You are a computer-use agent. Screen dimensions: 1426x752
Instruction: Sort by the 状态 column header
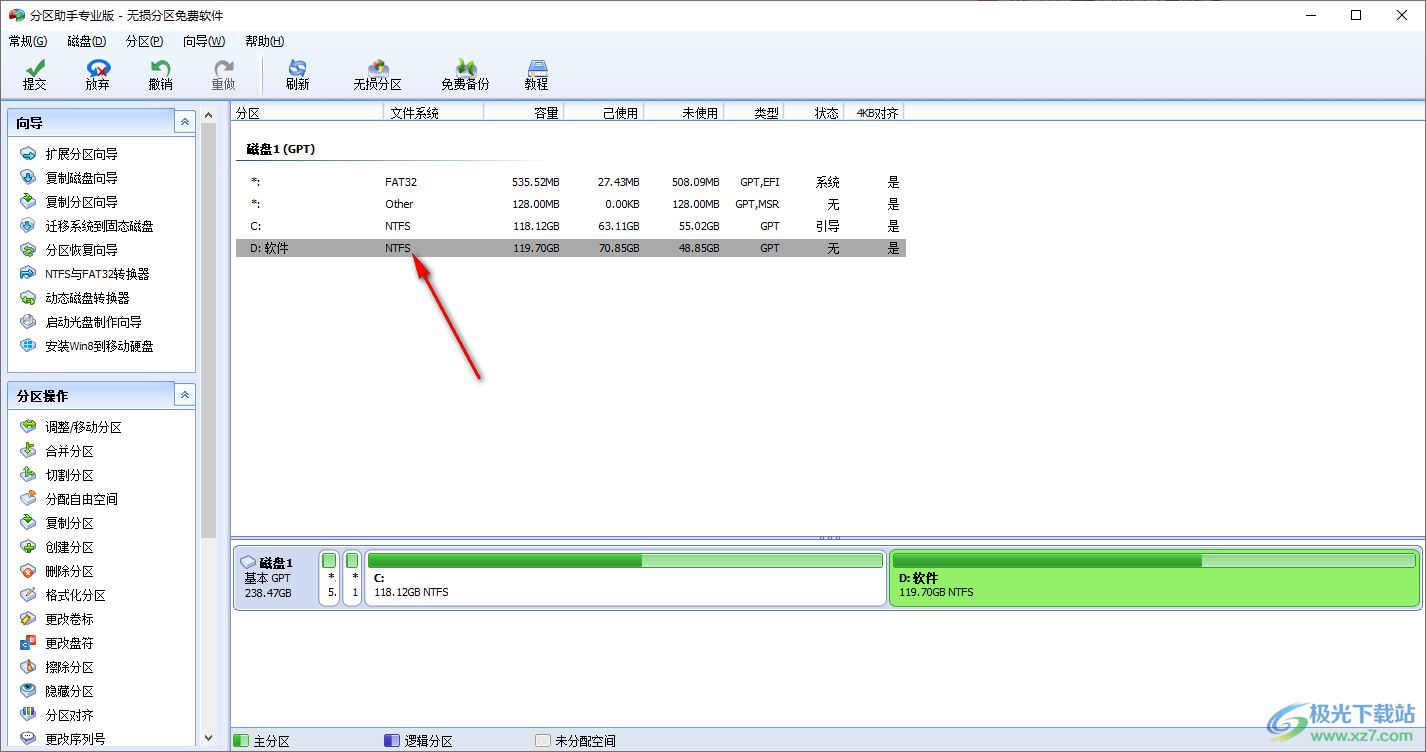click(814, 113)
